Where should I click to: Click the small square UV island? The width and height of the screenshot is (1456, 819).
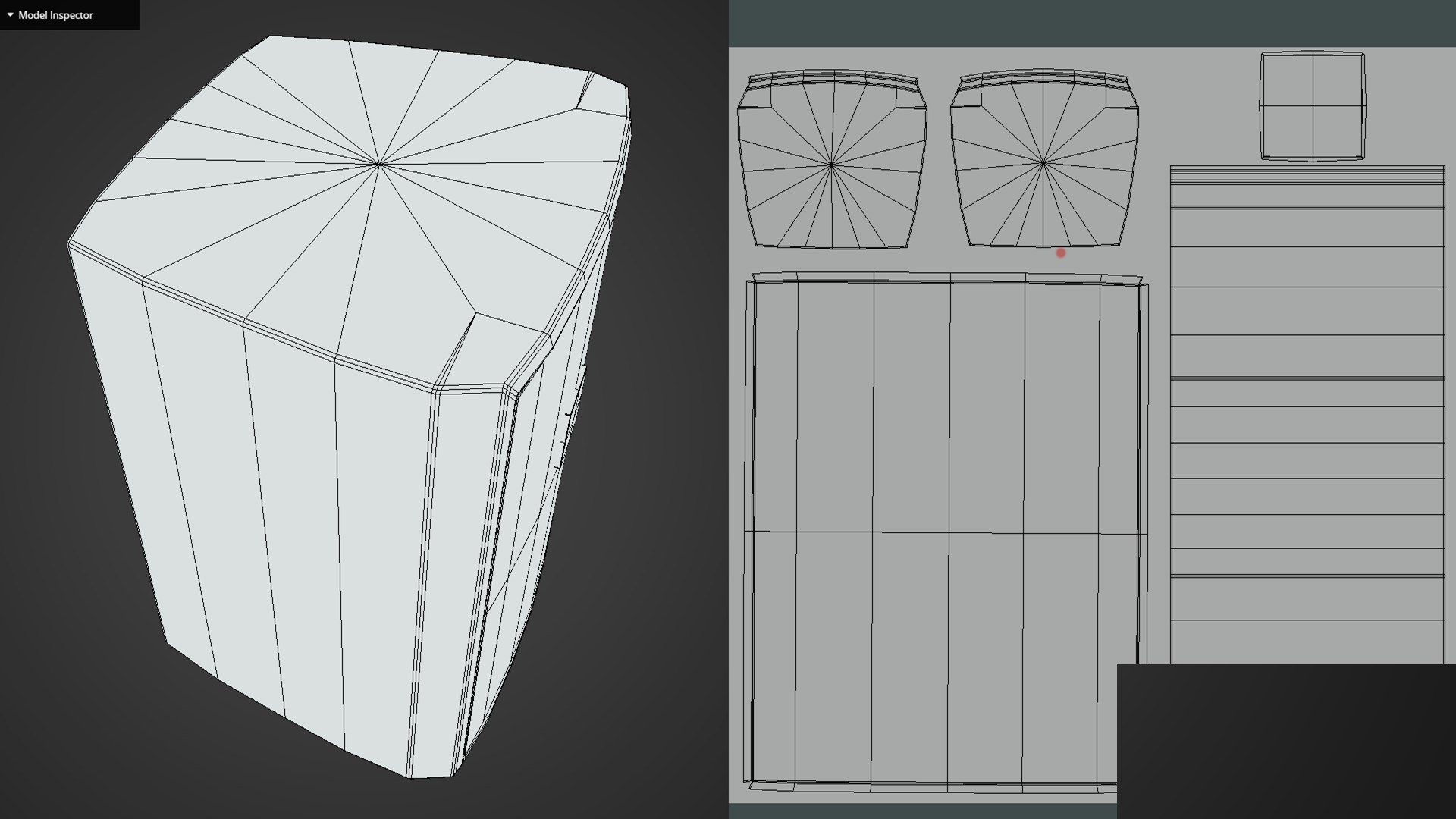coord(1312,105)
